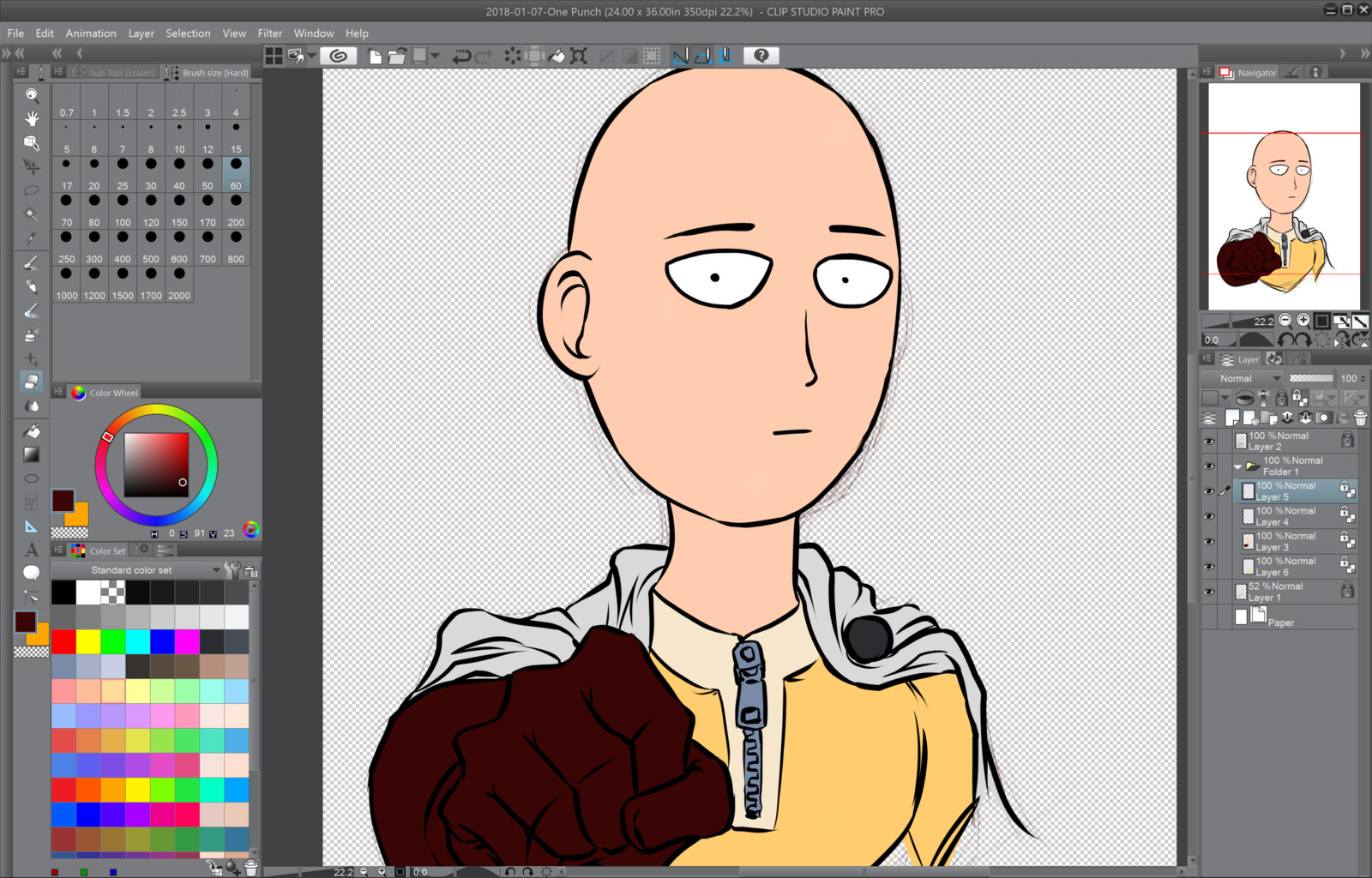This screenshot has width=1372, height=878.
Task: Open the Brush size panel menu
Action: click(58, 72)
